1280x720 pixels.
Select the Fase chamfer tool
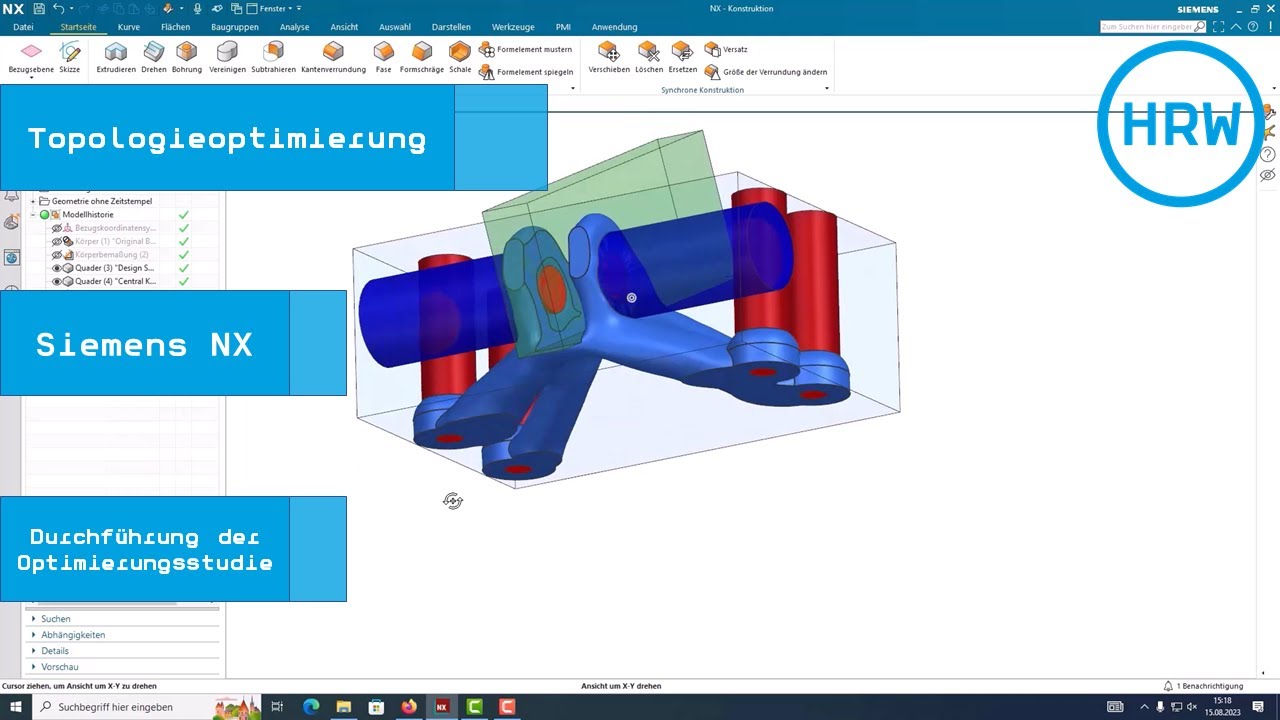click(383, 57)
